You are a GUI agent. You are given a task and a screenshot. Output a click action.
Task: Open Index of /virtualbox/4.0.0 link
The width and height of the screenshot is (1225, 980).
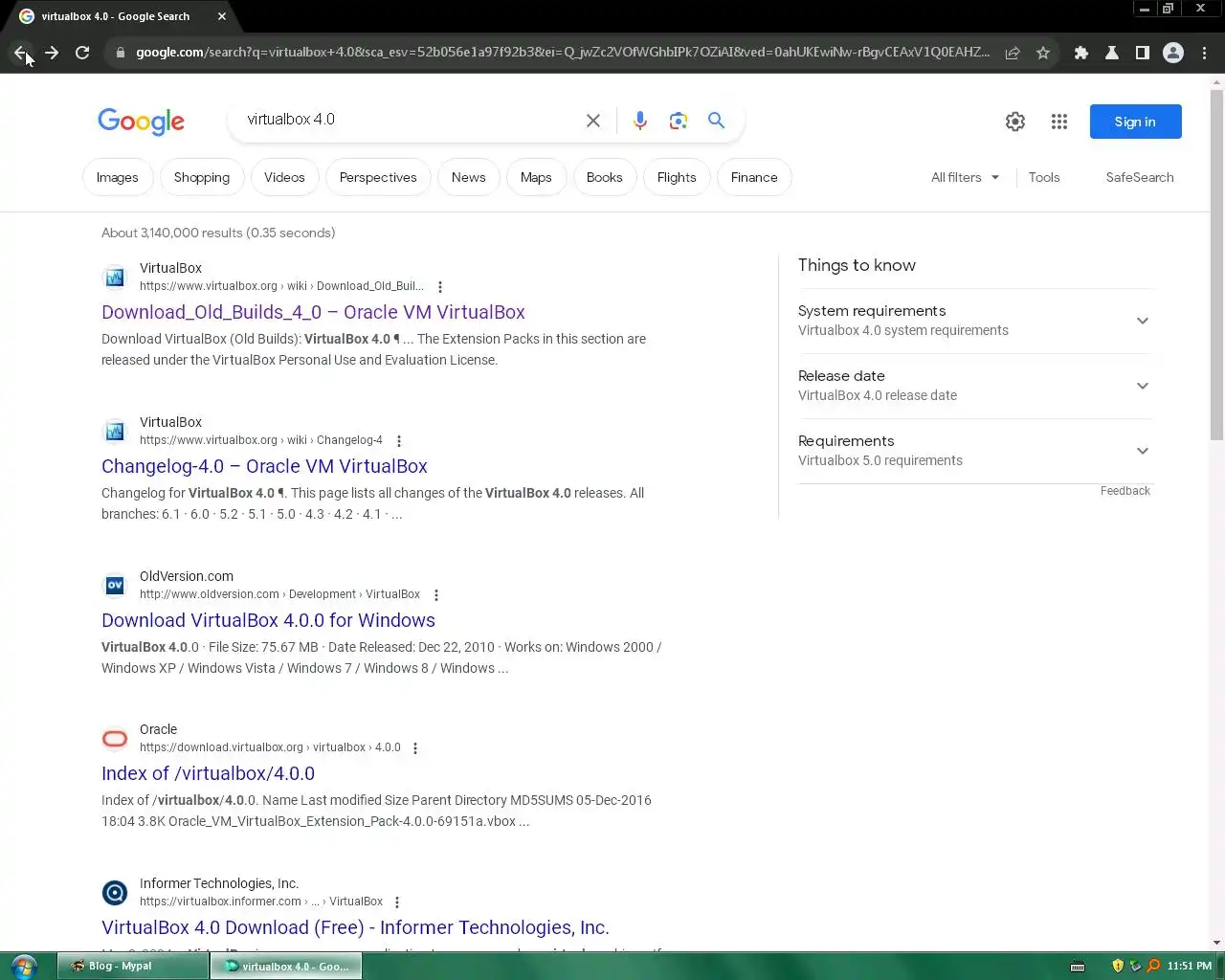[208, 774]
